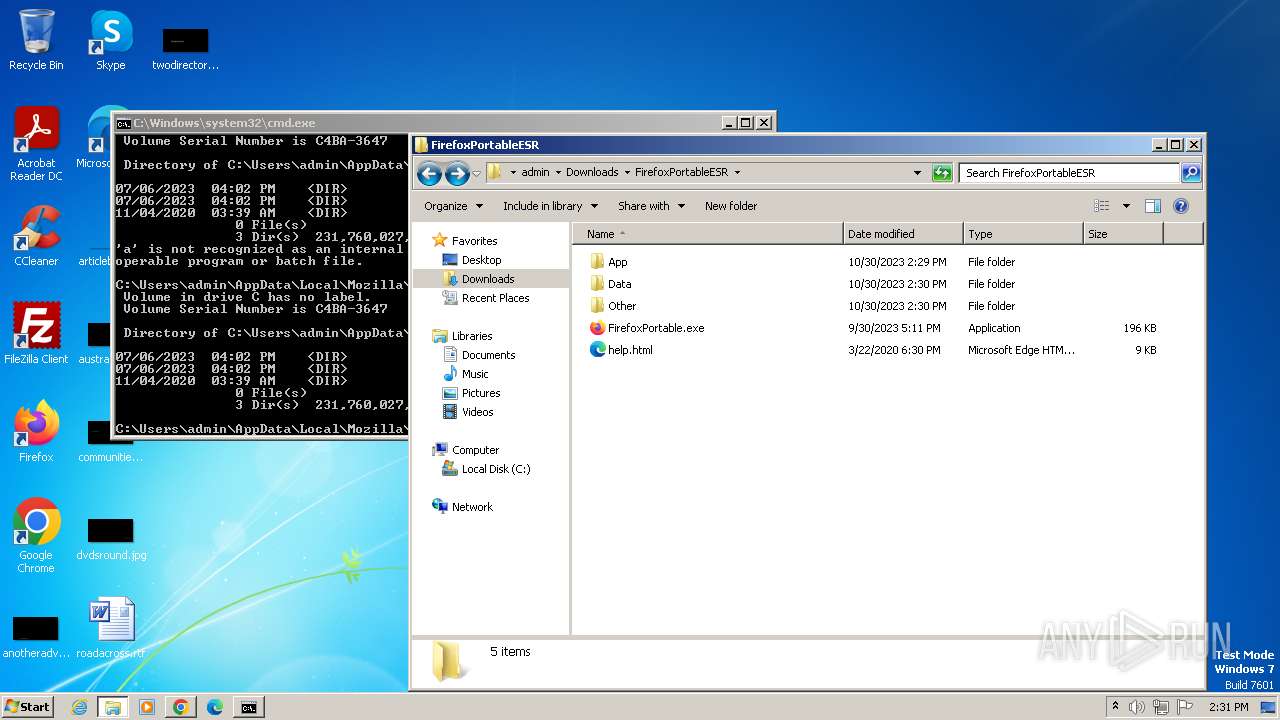Viewport: 1280px width, 720px height.
Task: Select the roadacross.rtf desktop file
Action: point(111,628)
